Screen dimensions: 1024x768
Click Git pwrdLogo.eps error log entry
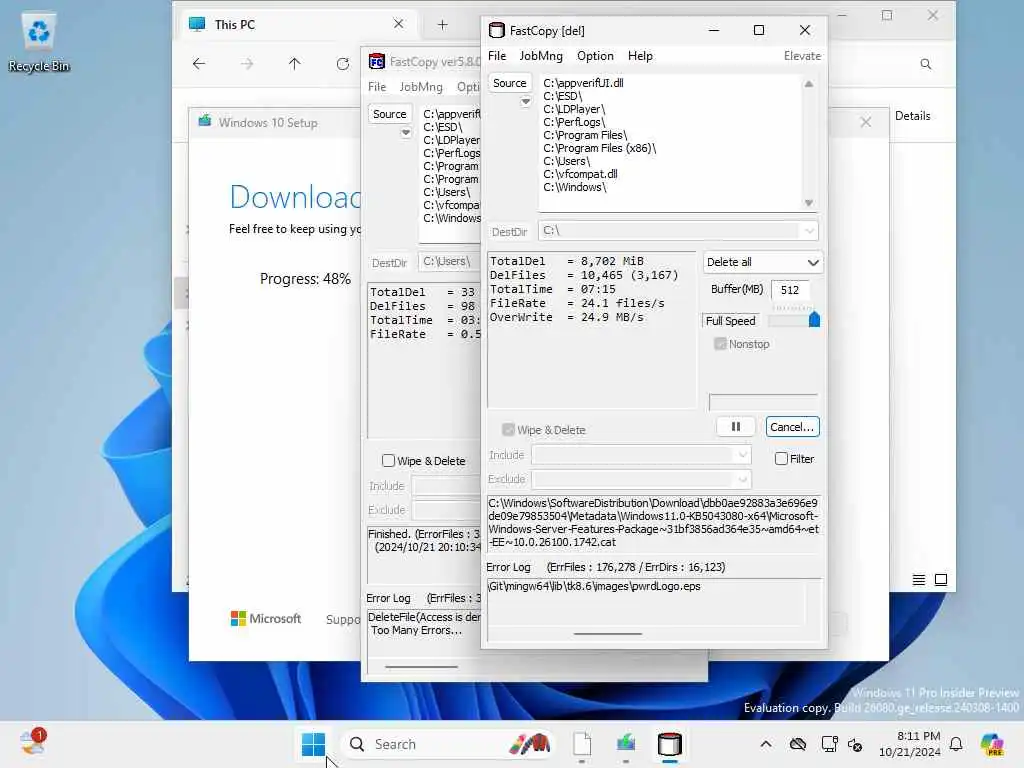point(594,586)
